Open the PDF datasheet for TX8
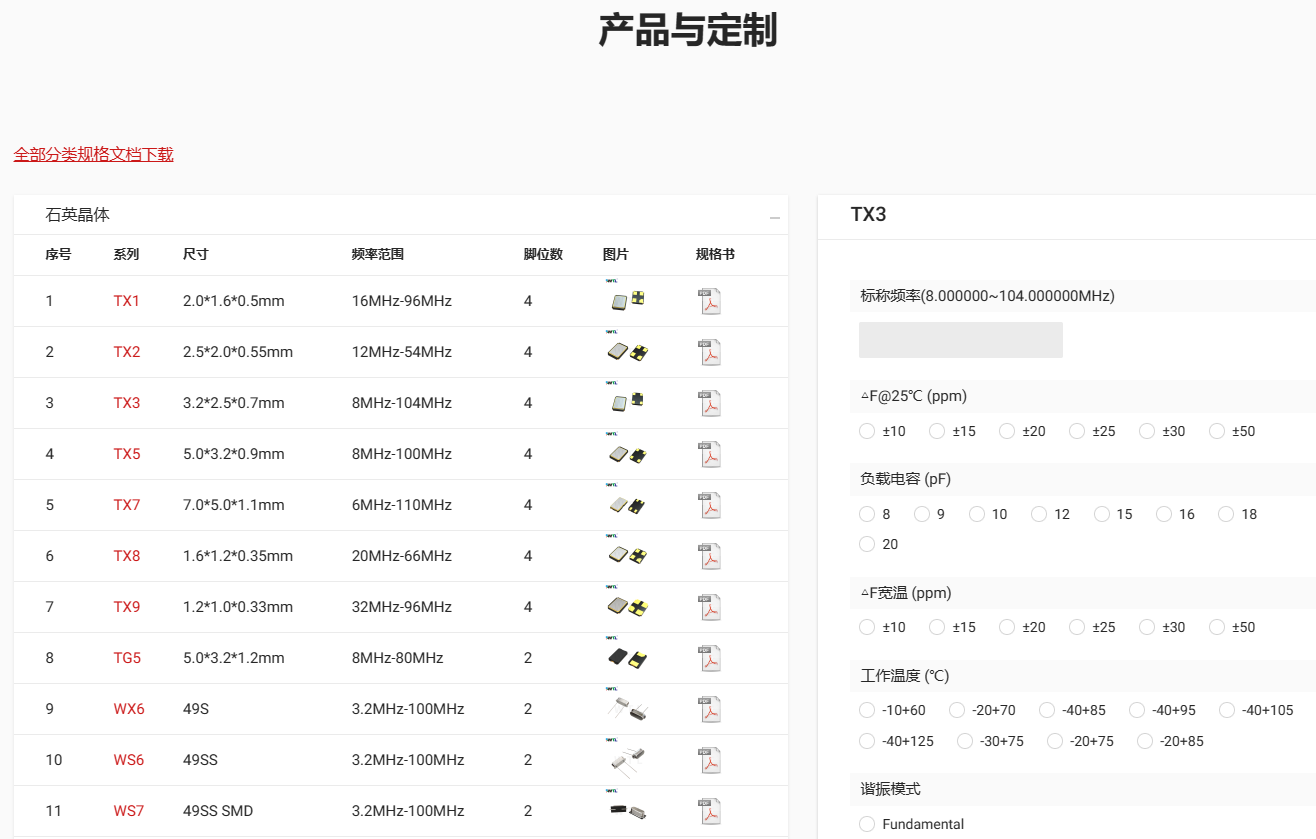 point(709,556)
